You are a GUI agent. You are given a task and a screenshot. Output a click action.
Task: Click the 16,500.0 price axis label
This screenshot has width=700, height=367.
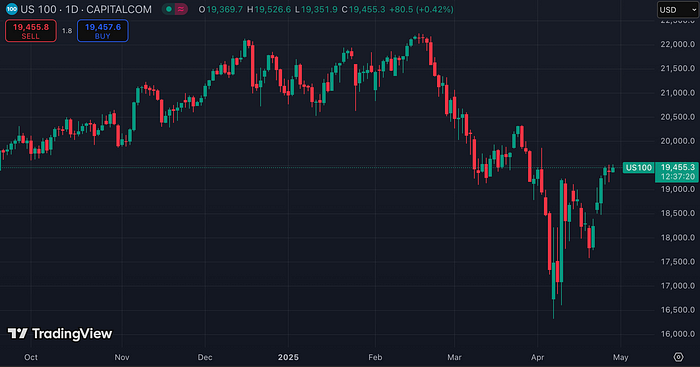(x=678, y=310)
